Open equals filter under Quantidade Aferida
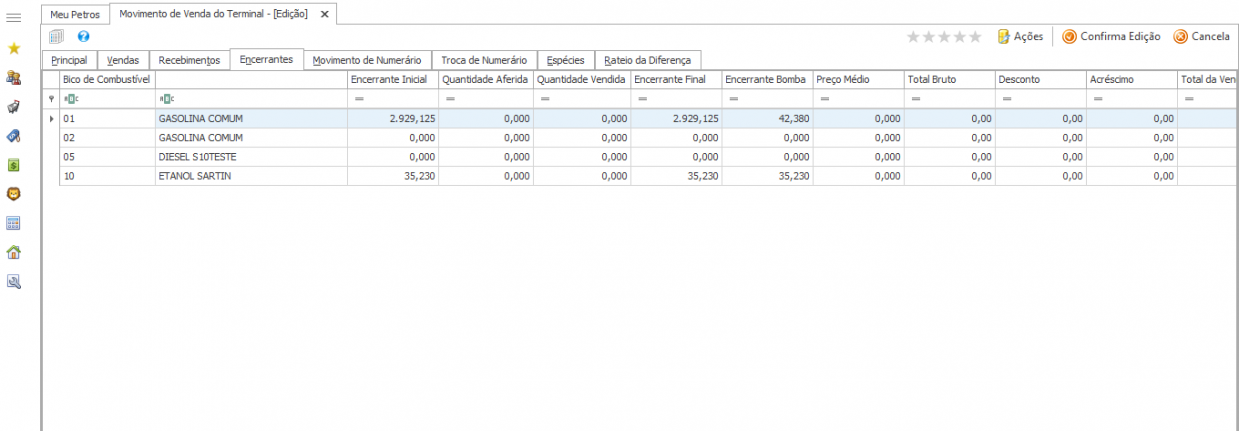The height and width of the screenshot is (431, 1239). [x=450, y=99]
